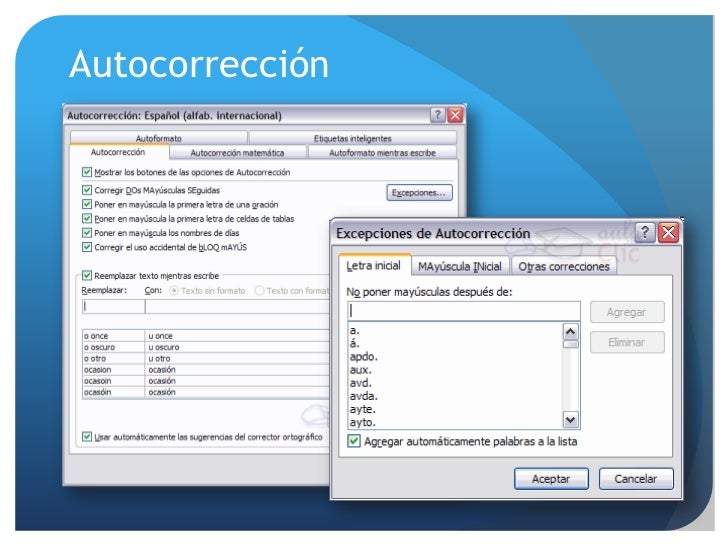Switch to the Letra inicial tab
728x546 pixels.
click(x=373, y=266)
